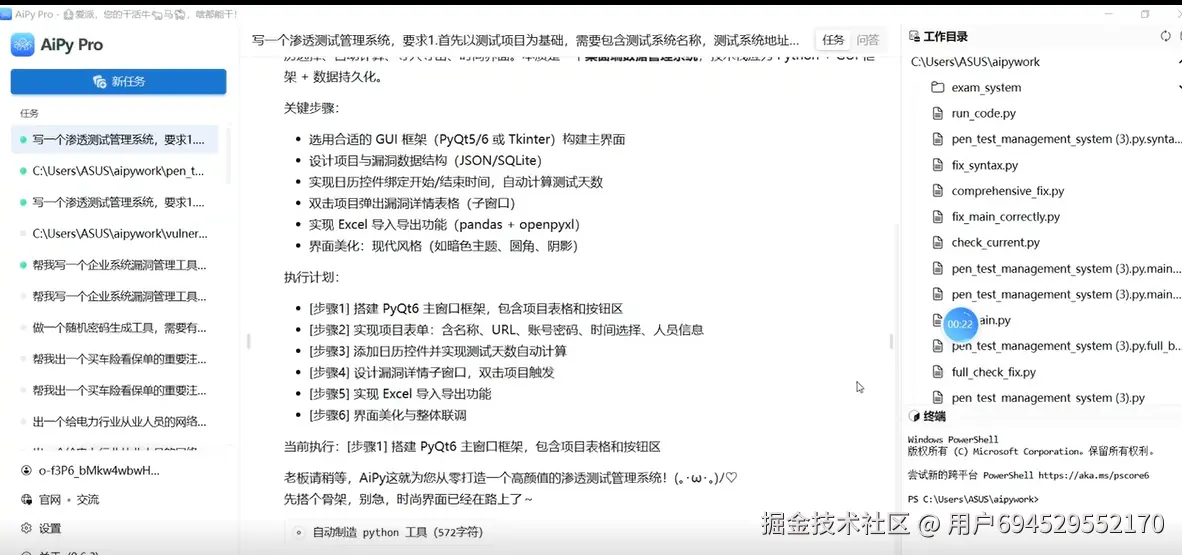Screen dimensions: 1182x555
Task: Click the 终端 terminal header icon
Action: coord(915,416)
